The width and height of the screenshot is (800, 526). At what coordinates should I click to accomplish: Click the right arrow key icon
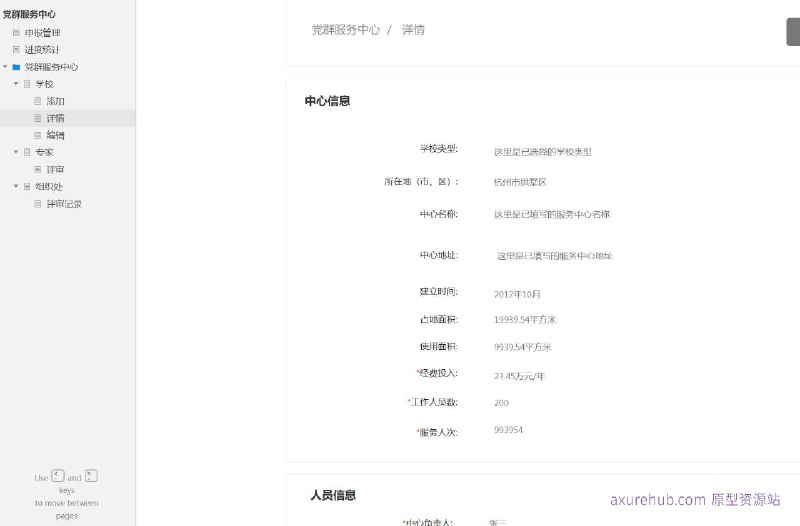91,476
